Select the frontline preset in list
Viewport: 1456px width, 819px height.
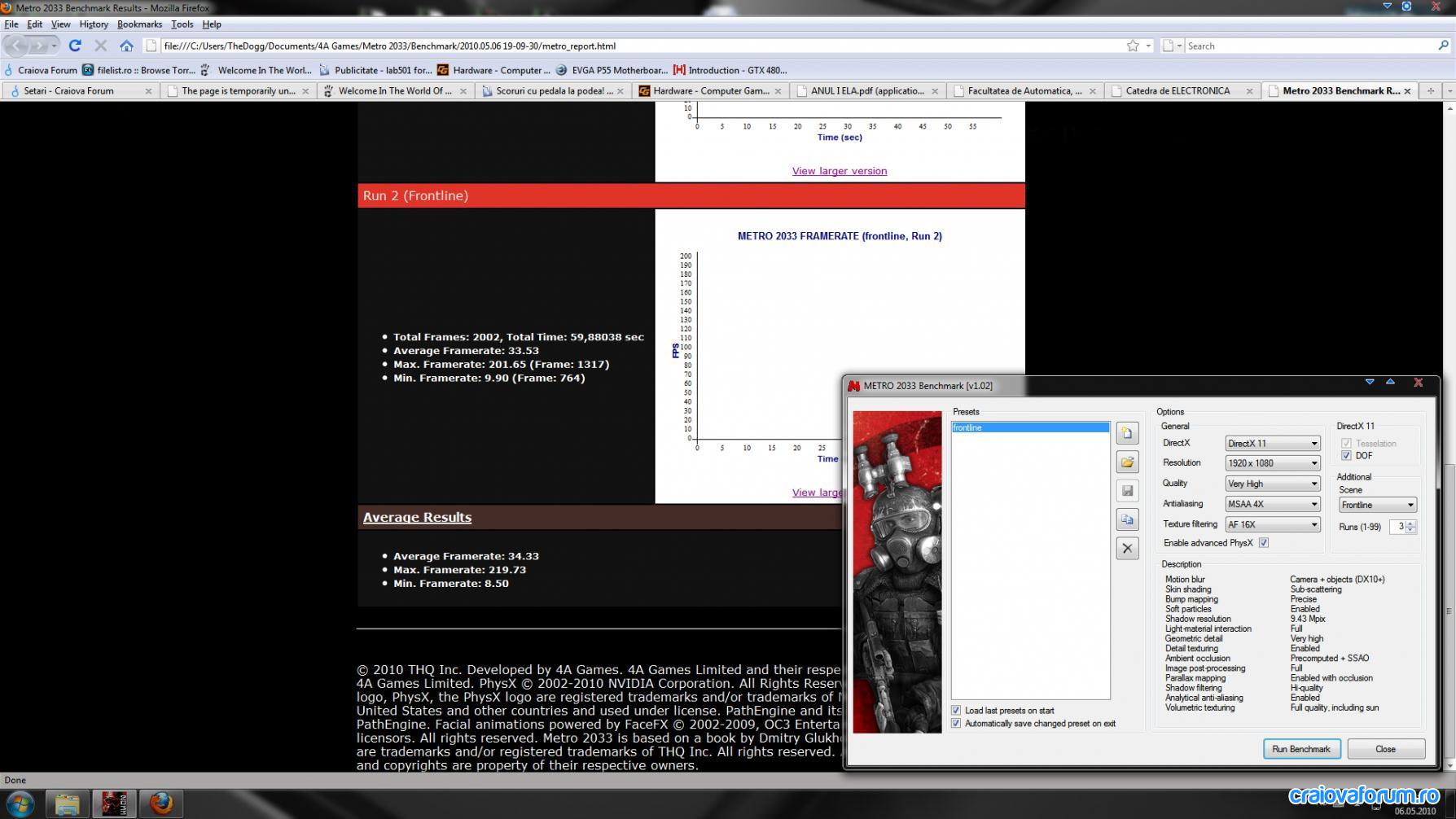coord(1030,427)
